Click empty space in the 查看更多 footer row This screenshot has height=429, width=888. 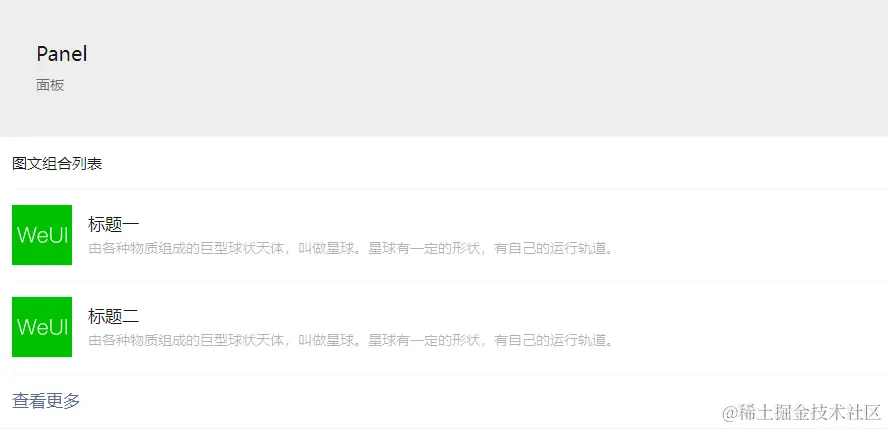(396, 401)
